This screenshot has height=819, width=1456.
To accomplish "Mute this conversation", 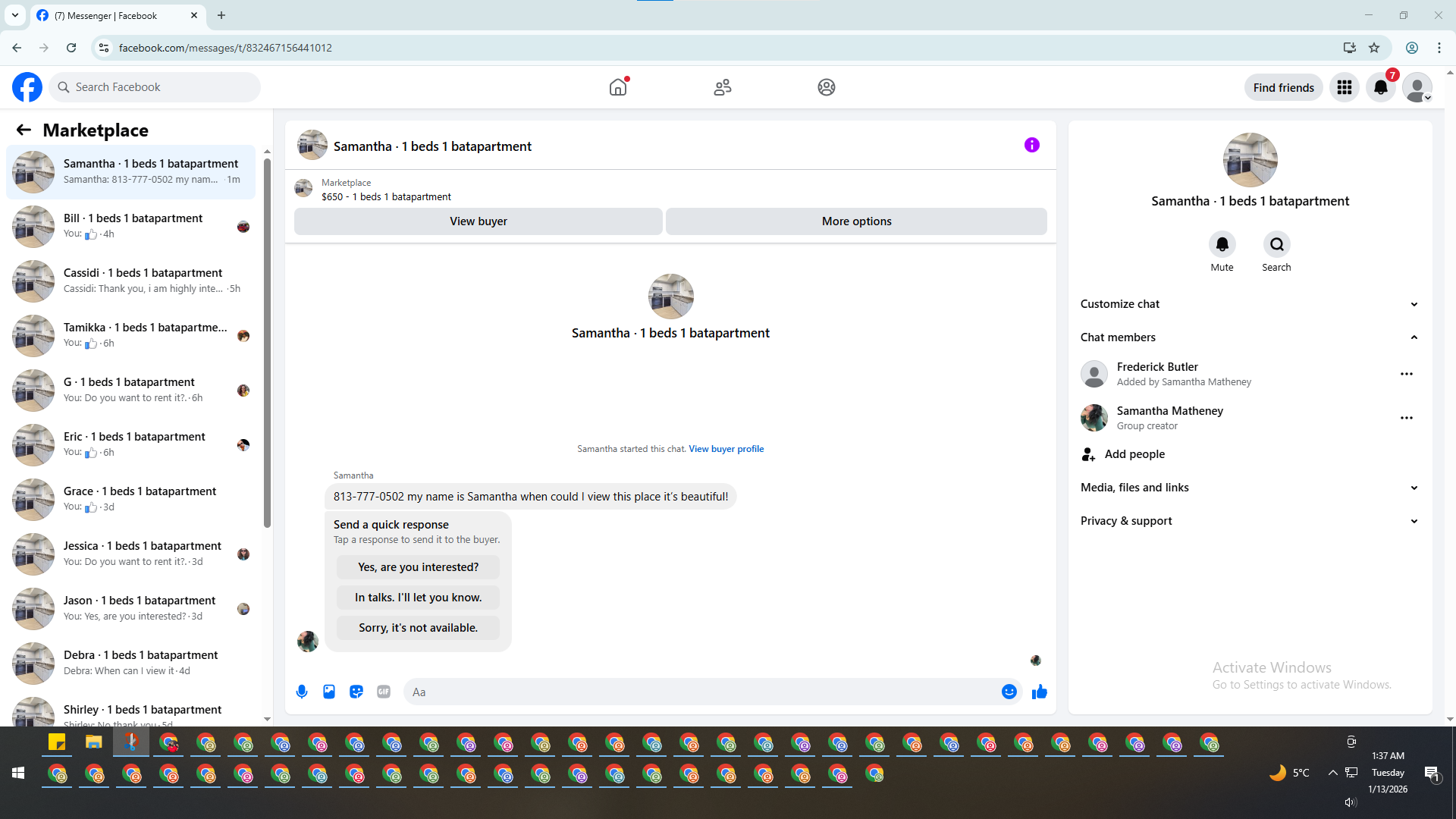I will (1222, 245).
